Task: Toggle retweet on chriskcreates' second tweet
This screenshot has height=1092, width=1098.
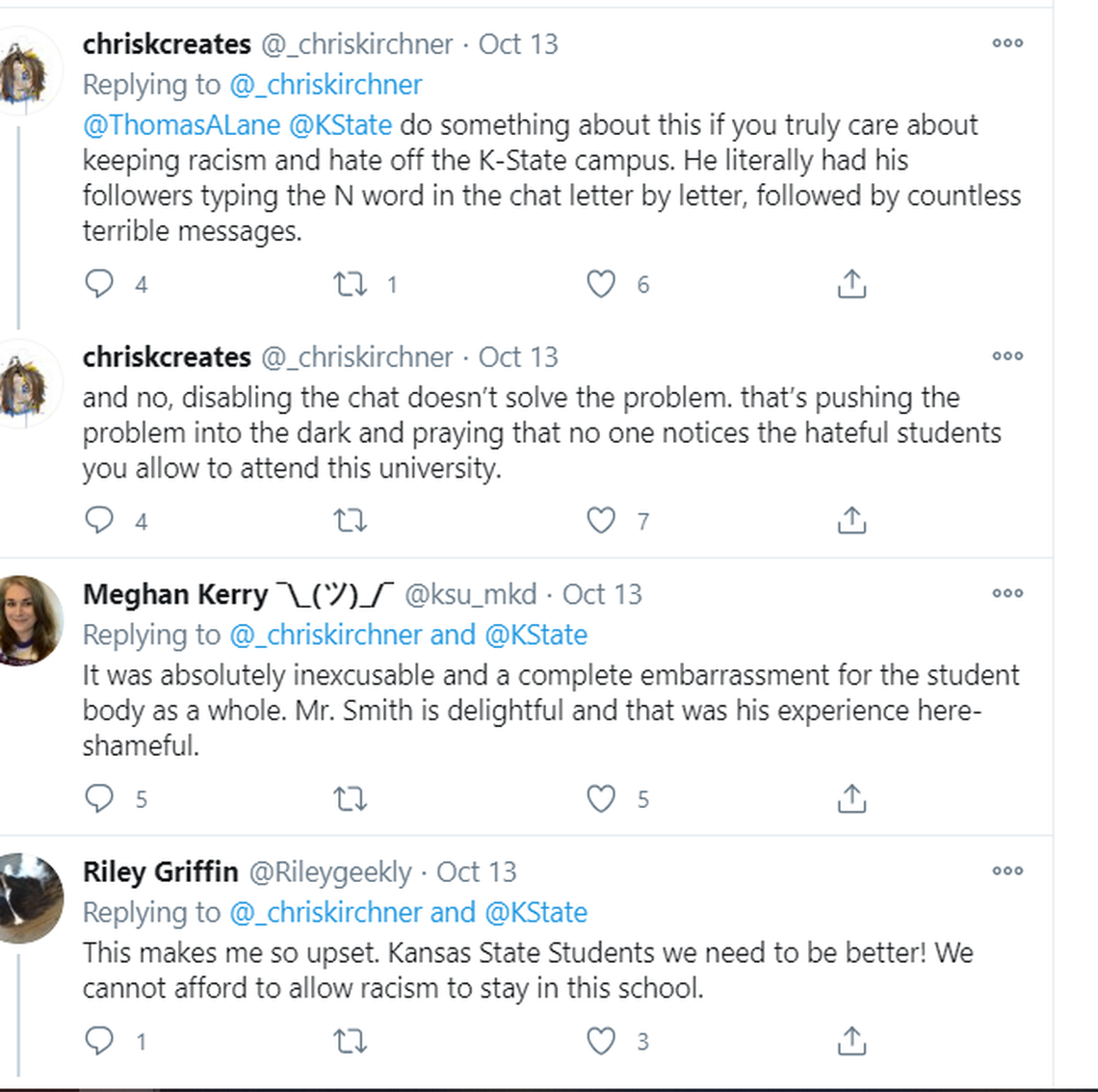Action: [x=350, y=520]
